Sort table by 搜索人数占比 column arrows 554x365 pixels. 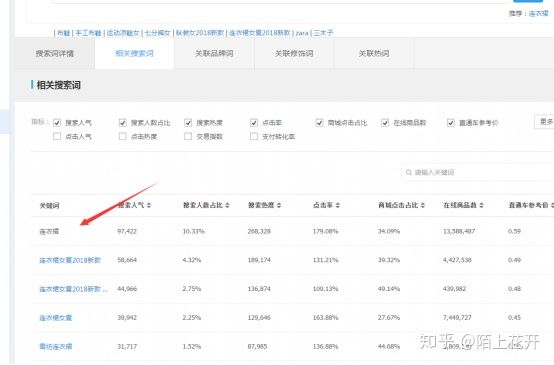[227, 205]
